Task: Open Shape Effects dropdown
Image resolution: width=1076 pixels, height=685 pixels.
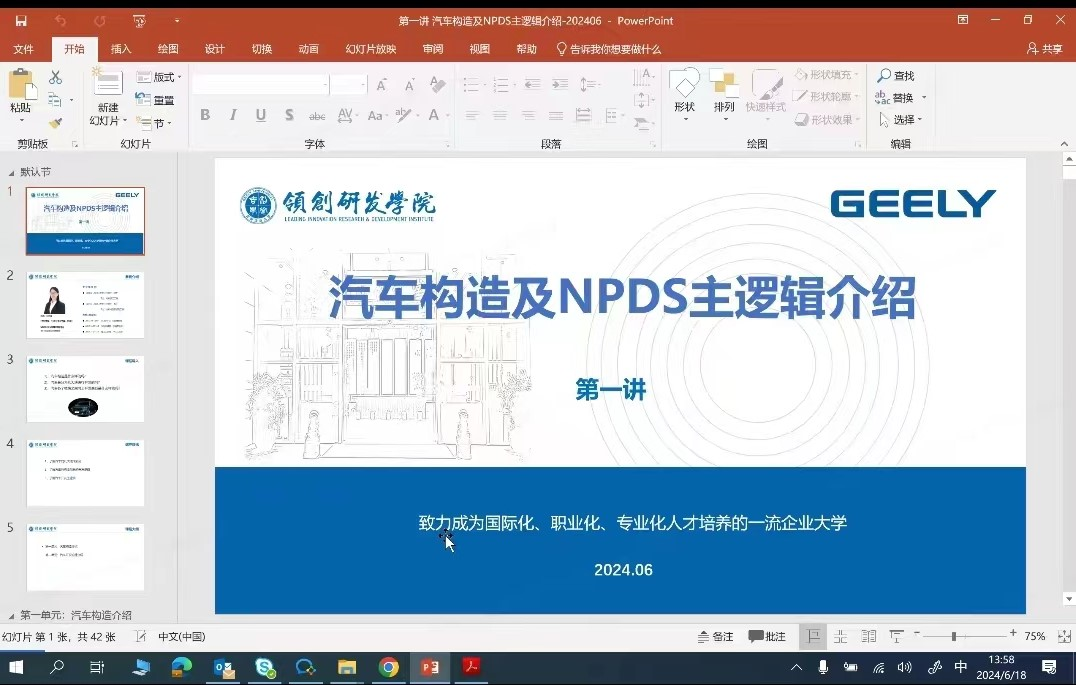Action: click(x=828, y=119)
